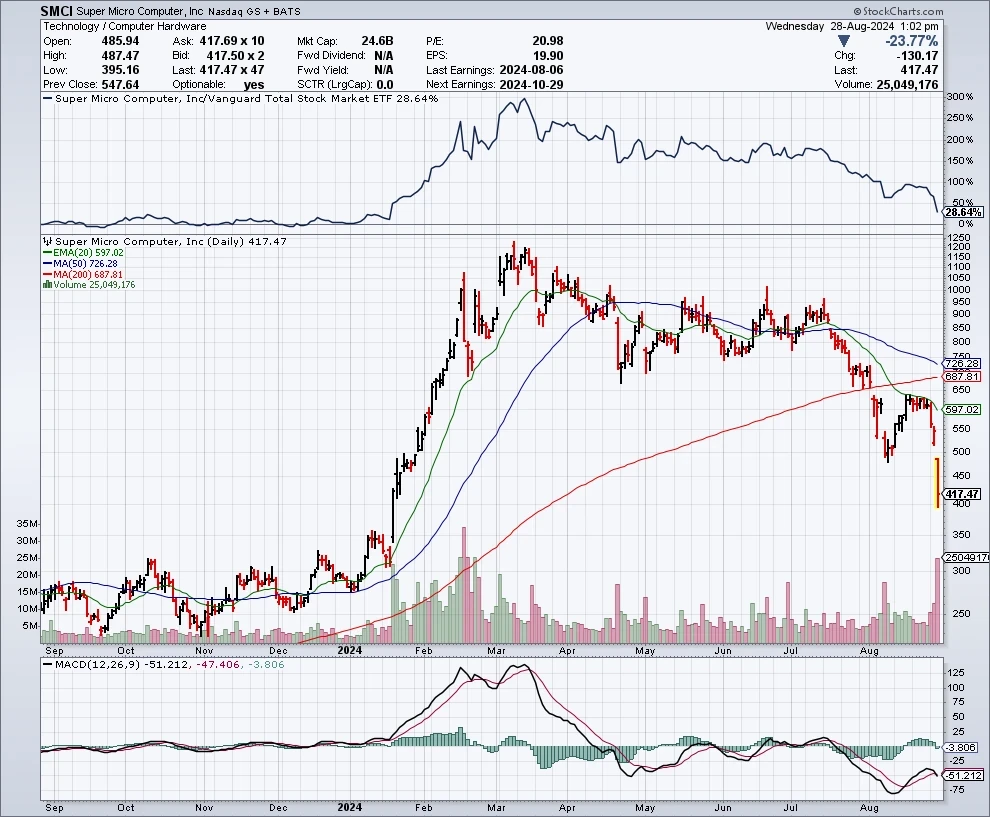Screen dimensions: 990x817
Task: Select the 417.47 last price tag on the right axis
Action: coord(965,494)
